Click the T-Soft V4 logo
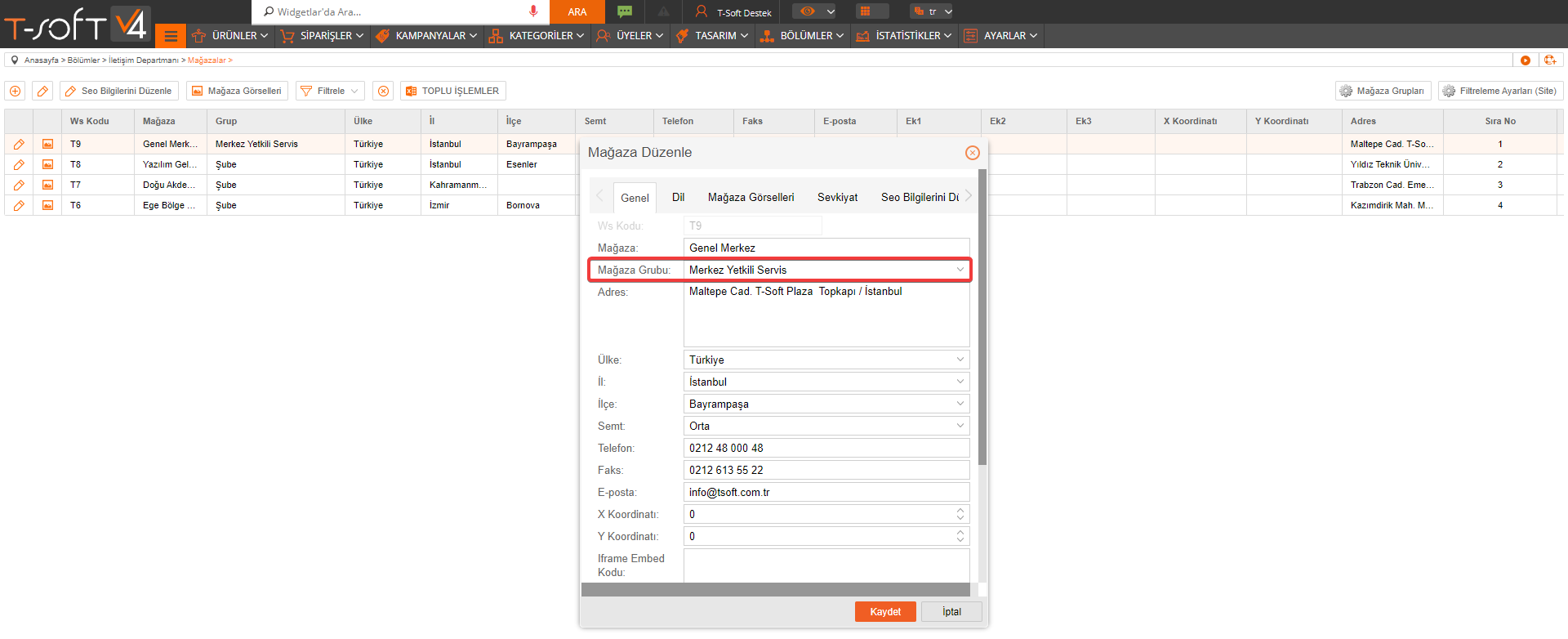Viewport: 1568px width, 639px height. point(77,25)
